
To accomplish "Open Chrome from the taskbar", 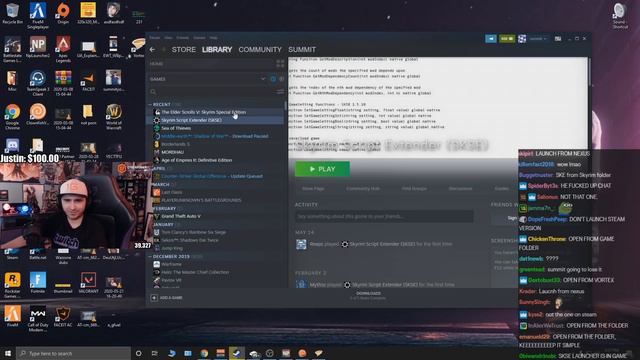I will [x=204, y=353].
